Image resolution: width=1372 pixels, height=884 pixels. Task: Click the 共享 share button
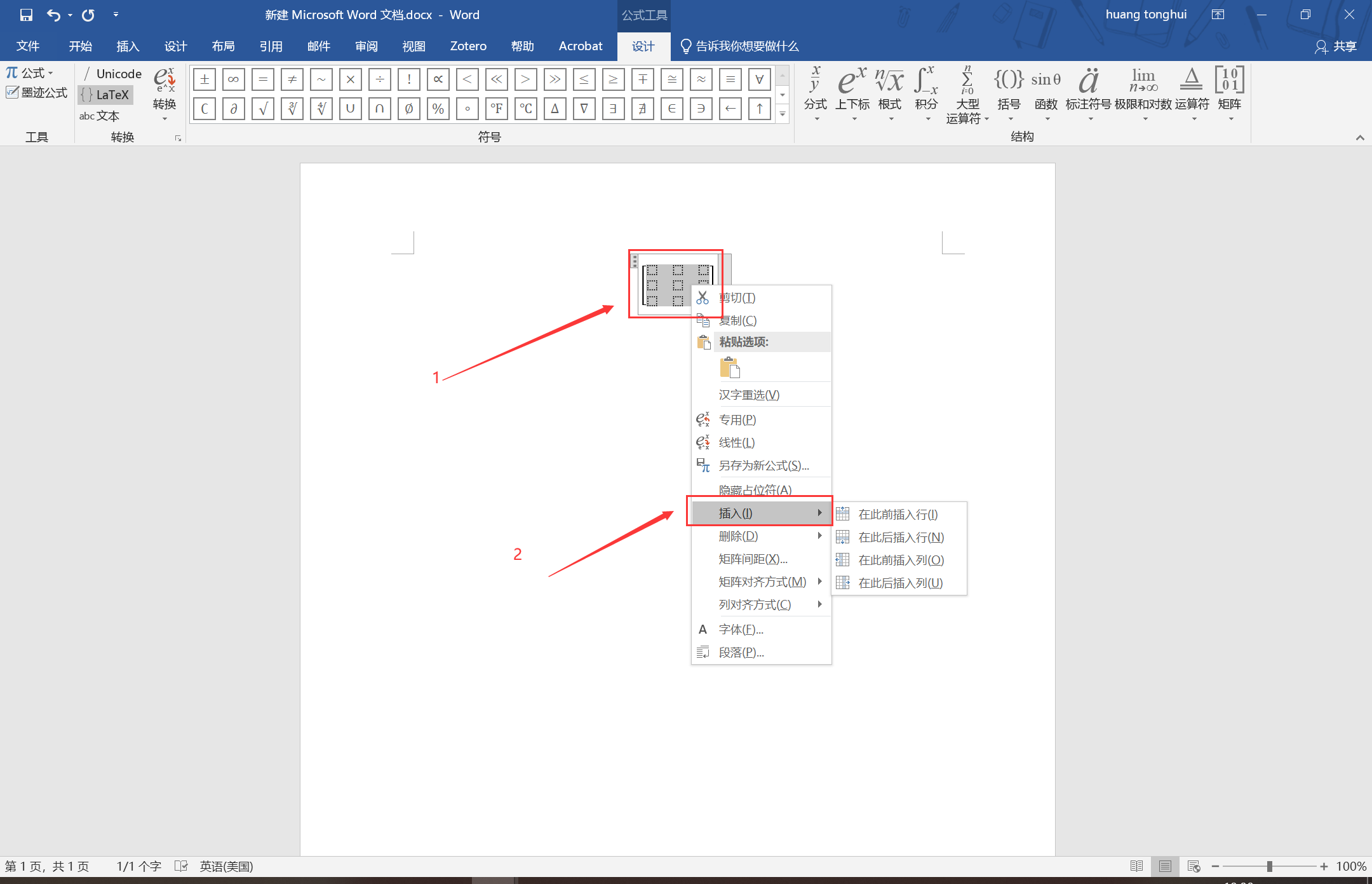click(1336, 46)
